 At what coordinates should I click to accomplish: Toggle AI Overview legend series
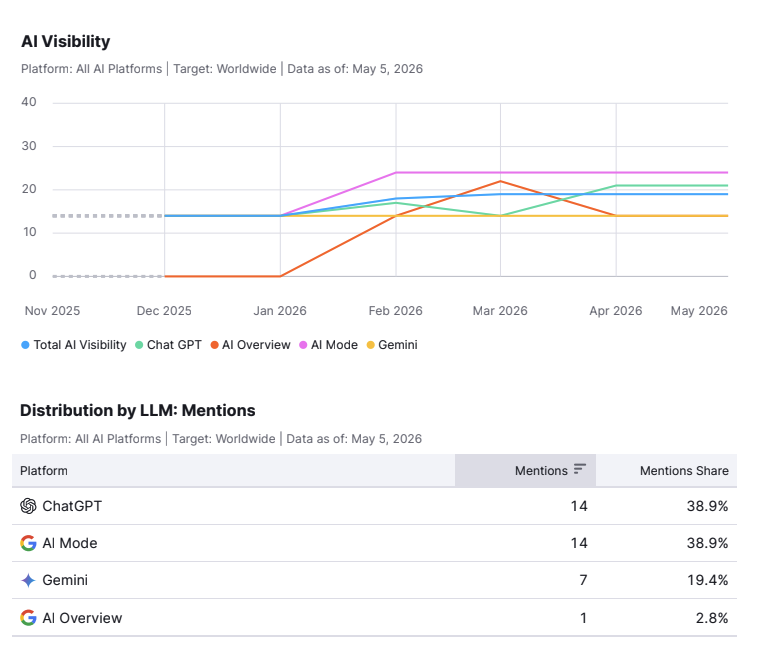(250, 345)
